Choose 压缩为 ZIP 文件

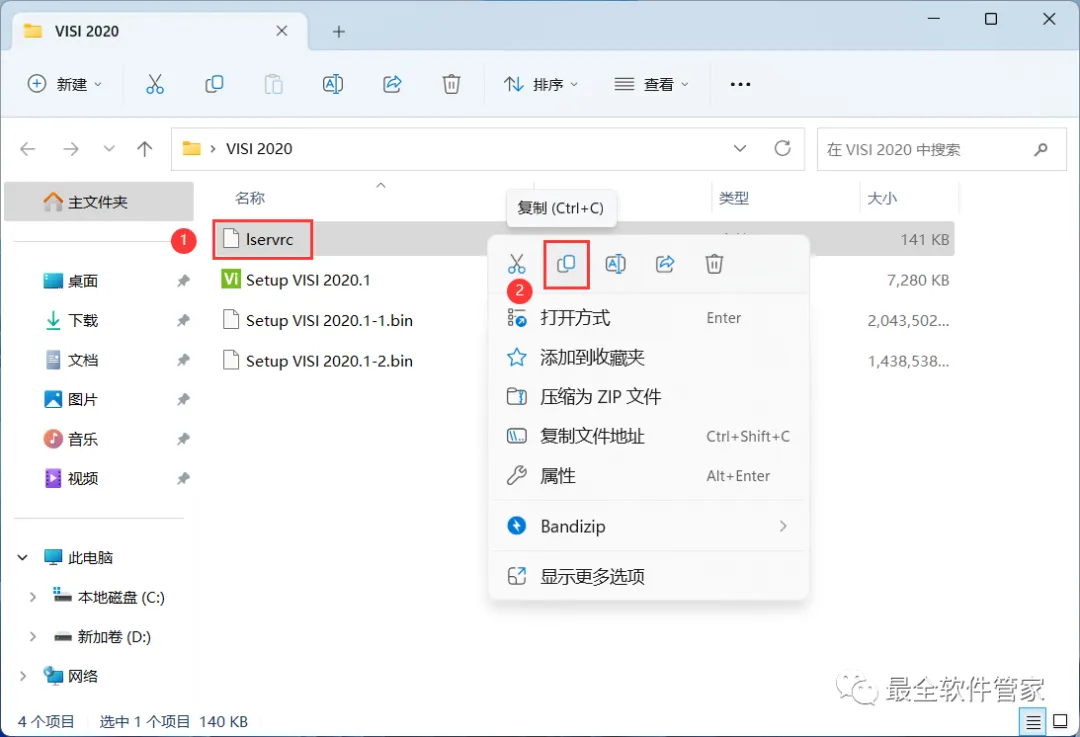point(648,397)
